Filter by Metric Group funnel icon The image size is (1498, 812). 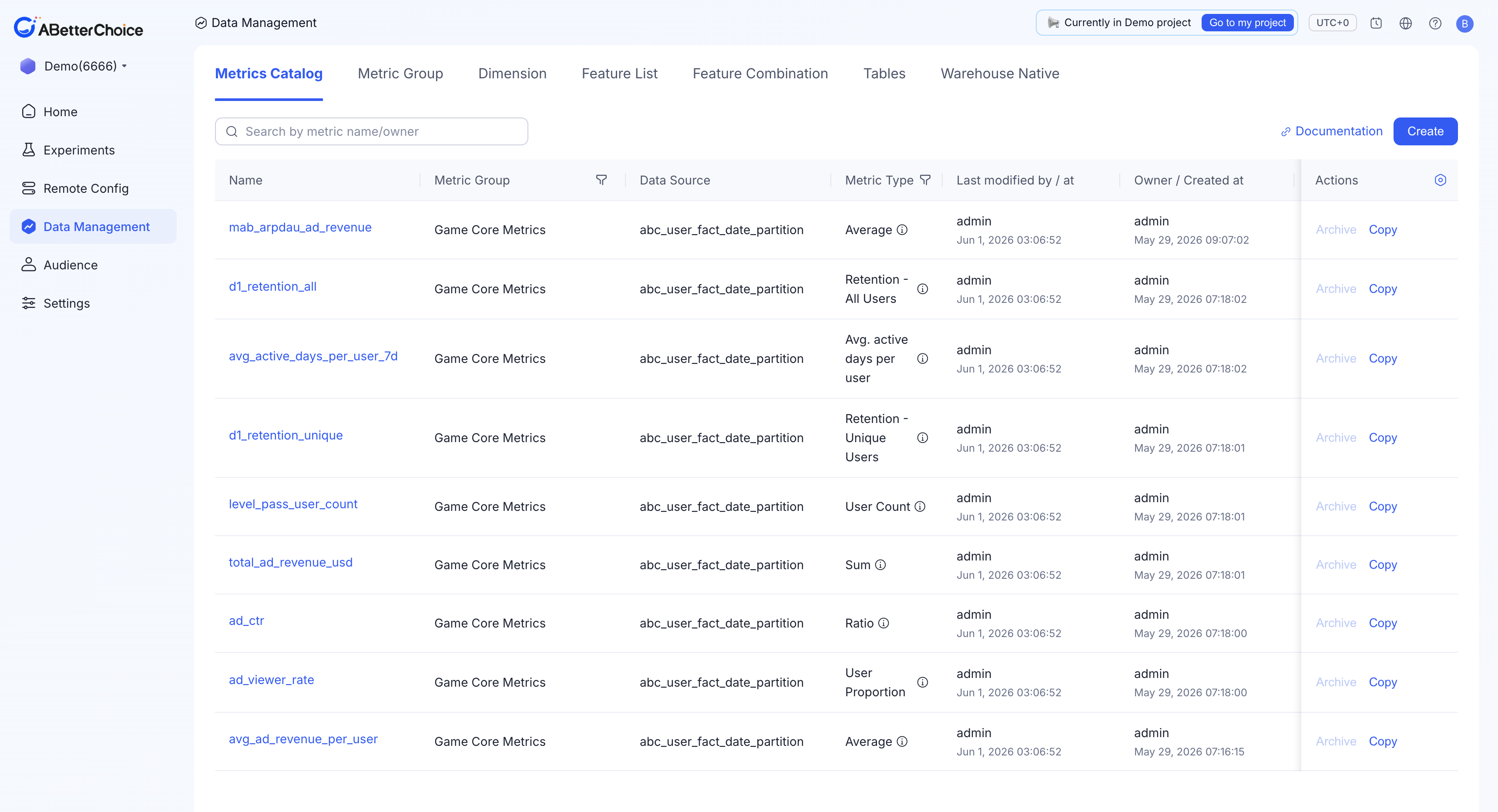[601, 180]
